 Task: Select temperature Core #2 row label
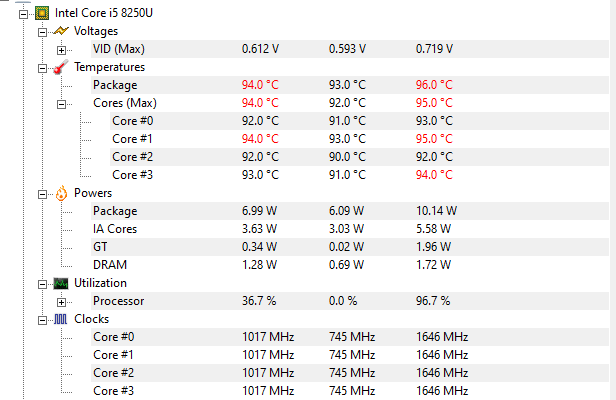click(133, 157)
